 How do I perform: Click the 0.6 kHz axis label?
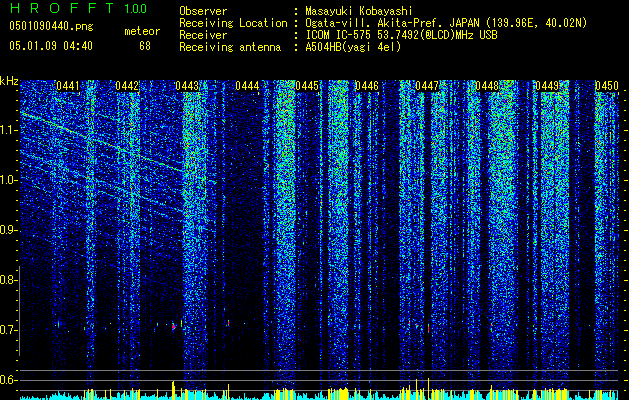point(8,380)
